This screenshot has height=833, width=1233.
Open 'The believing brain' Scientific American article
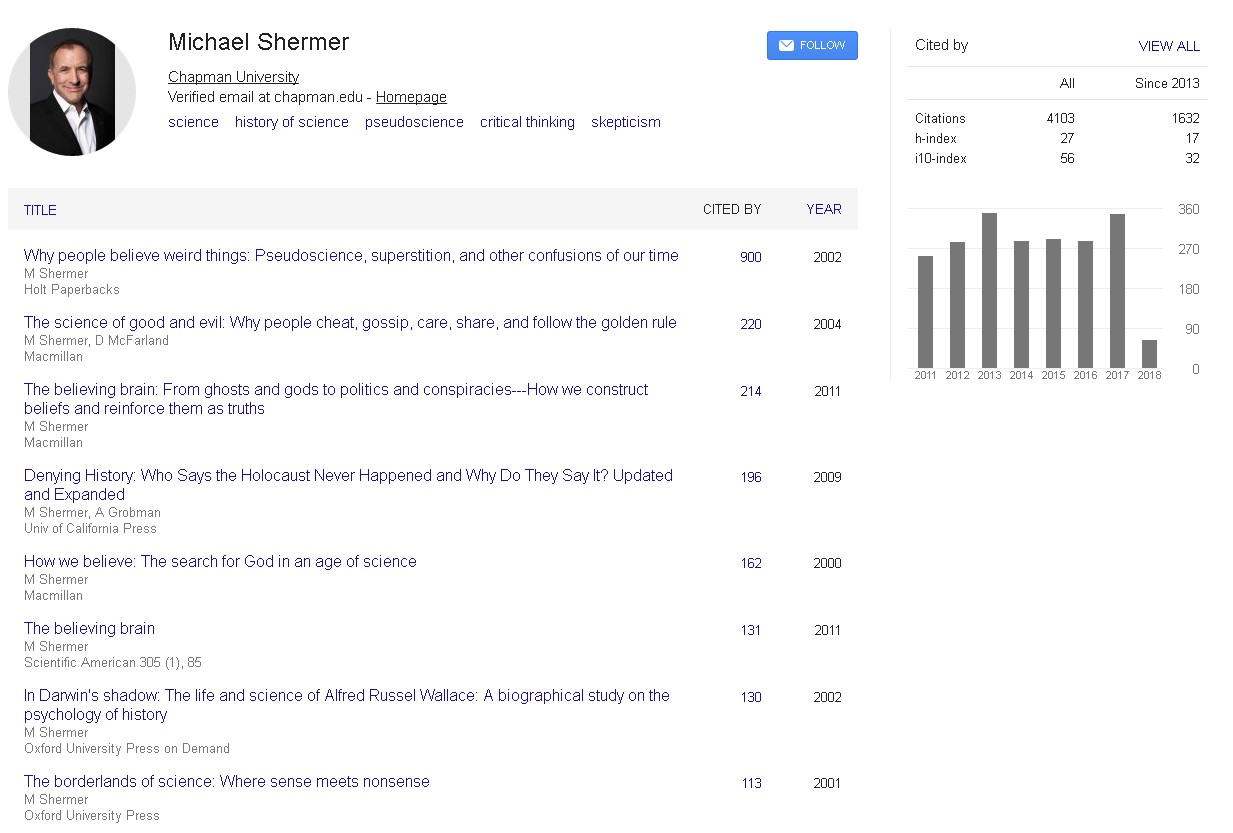click(89, 628)
